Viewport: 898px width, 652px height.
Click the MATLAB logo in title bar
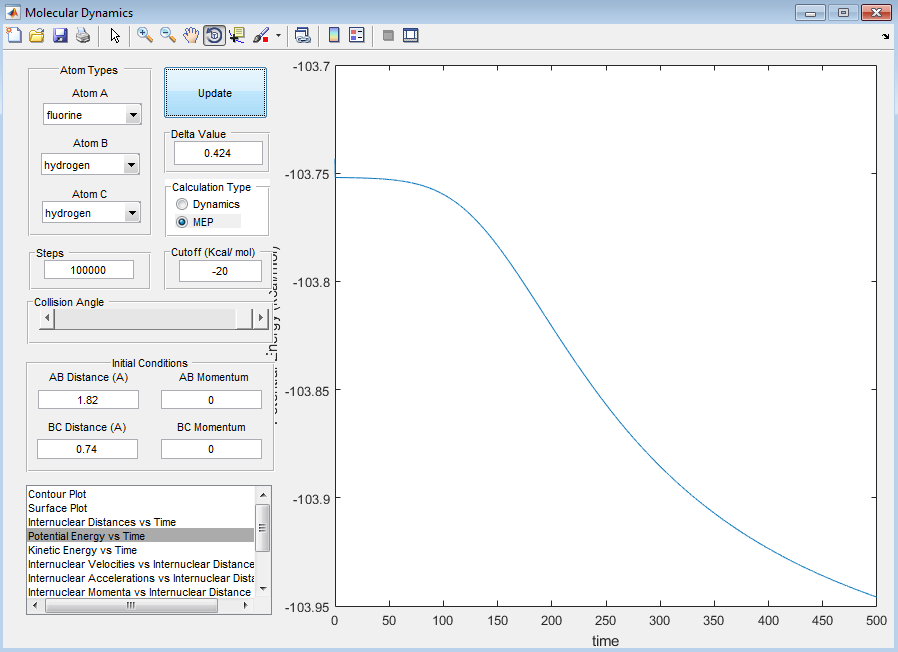coord(13,12)
